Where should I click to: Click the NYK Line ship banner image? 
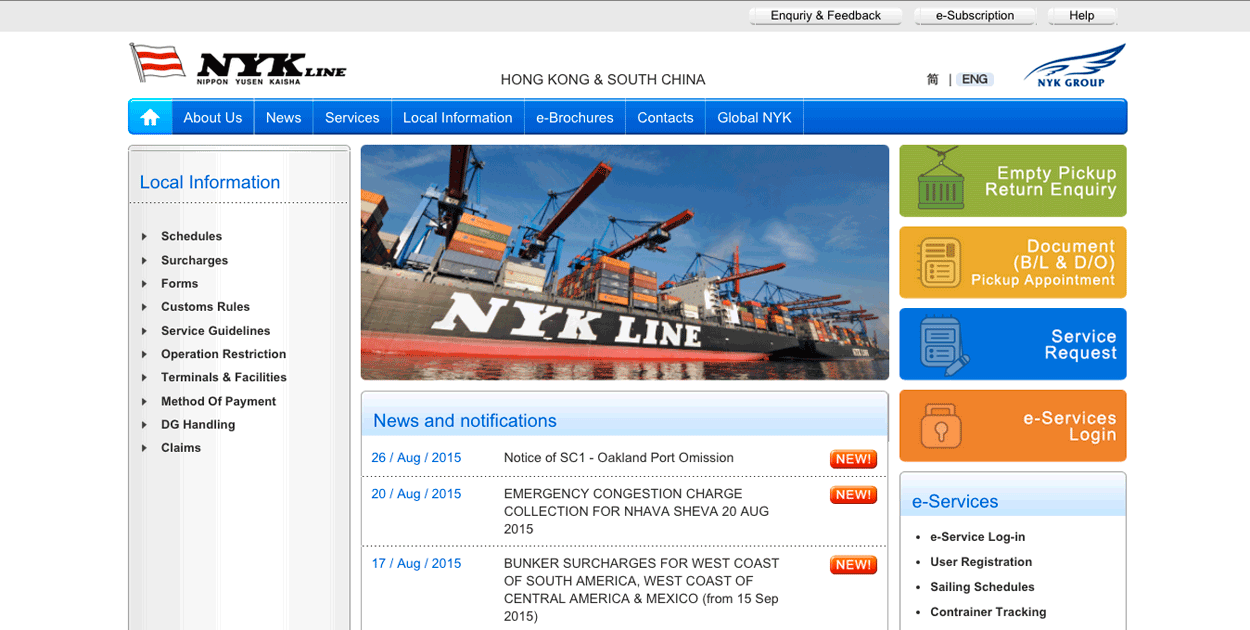click(x=625, y=262)
